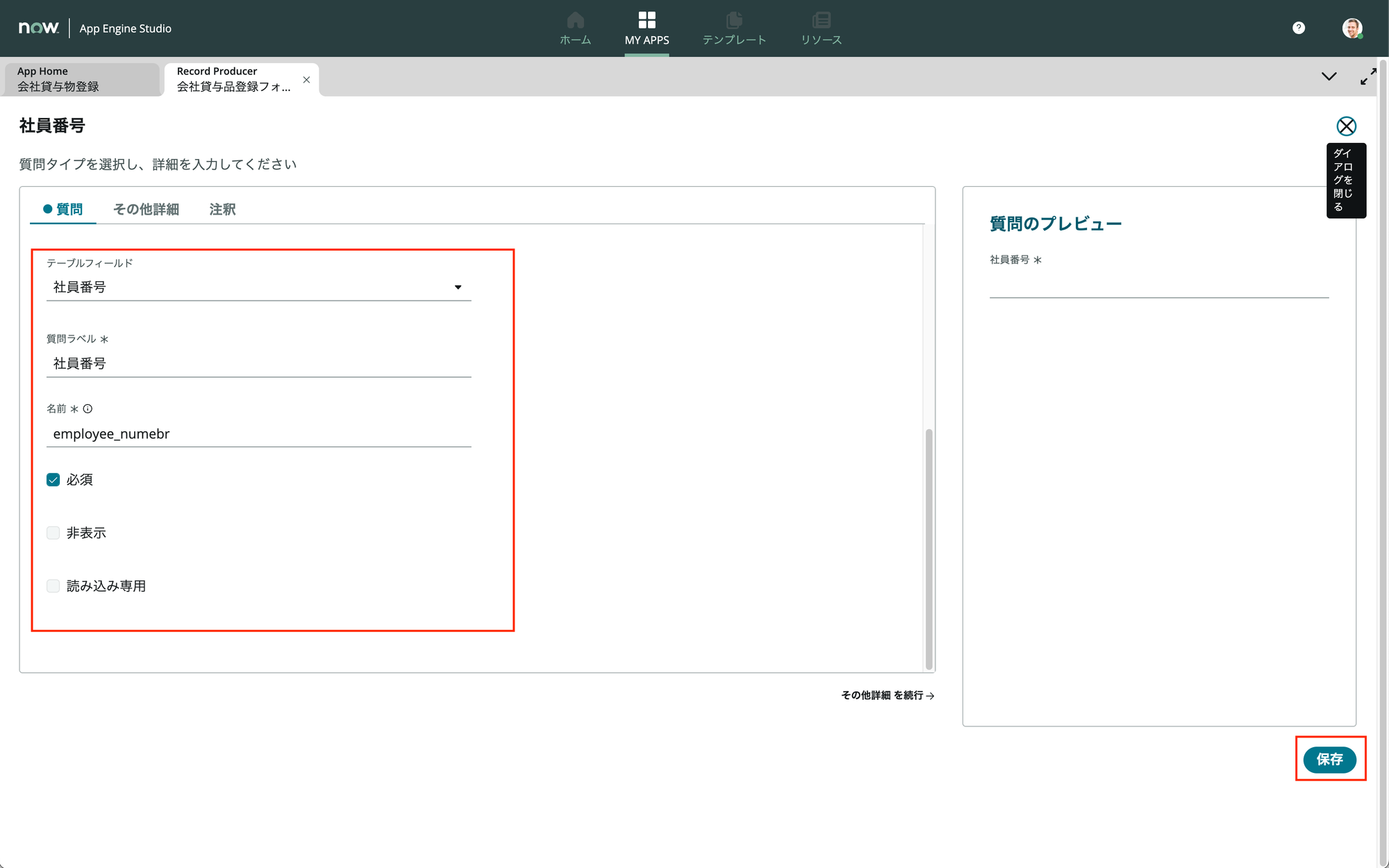Close the Record Producer tab

(306, 80)
